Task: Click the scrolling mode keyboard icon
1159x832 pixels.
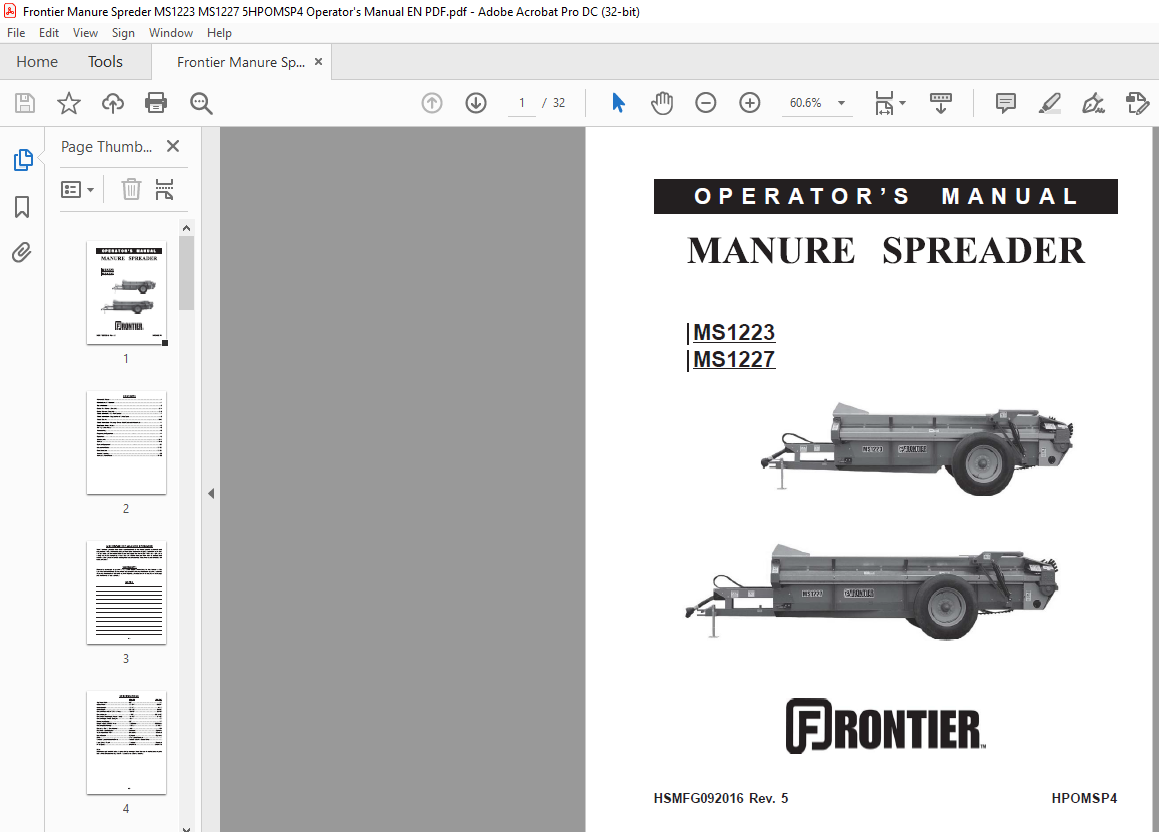Action: (940, 103)
